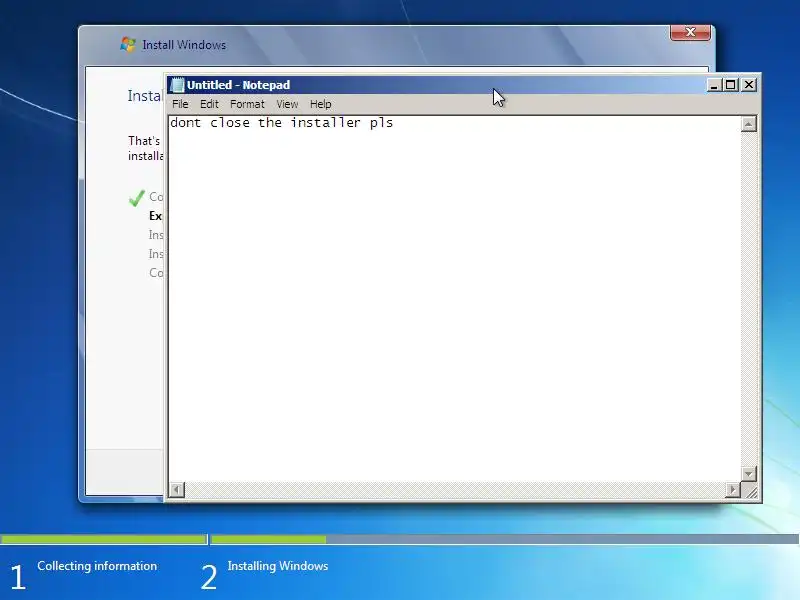The height and width of the screenshot is (600, 800).
Task: Click the Notepad icon in title bar
Action: pos(177,85)
